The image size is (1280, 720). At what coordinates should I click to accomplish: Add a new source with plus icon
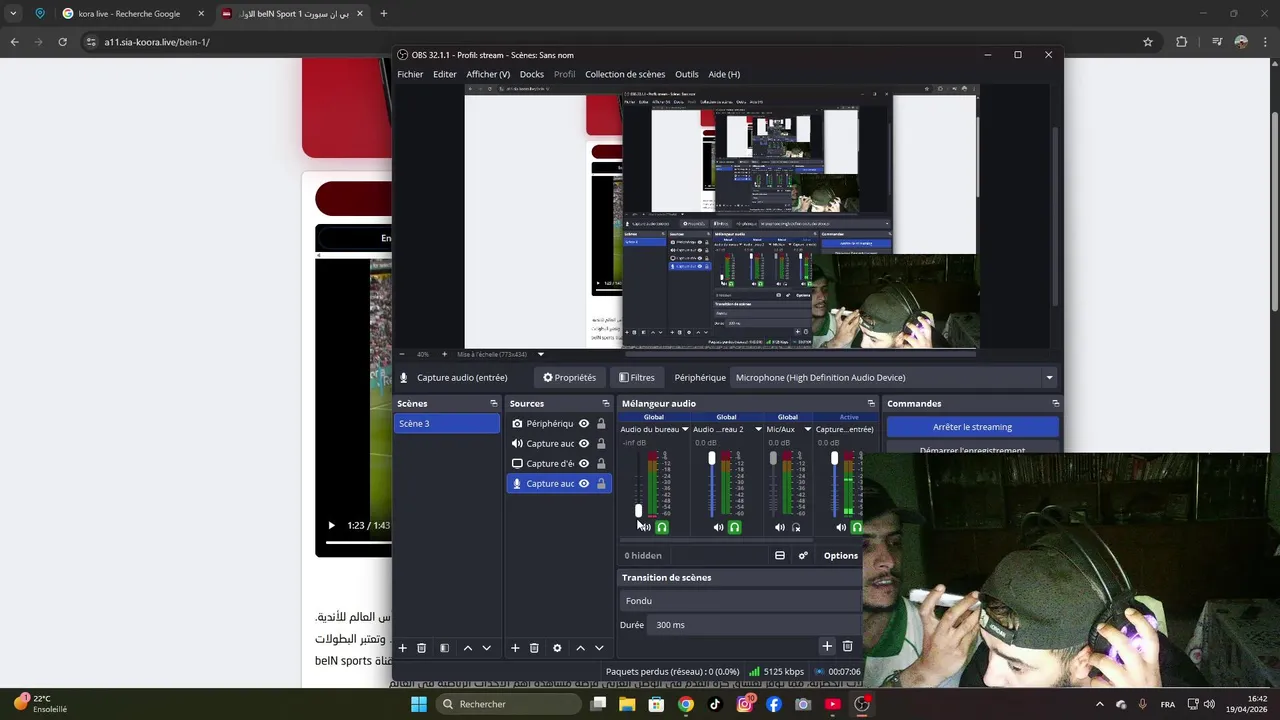(515, 648)
